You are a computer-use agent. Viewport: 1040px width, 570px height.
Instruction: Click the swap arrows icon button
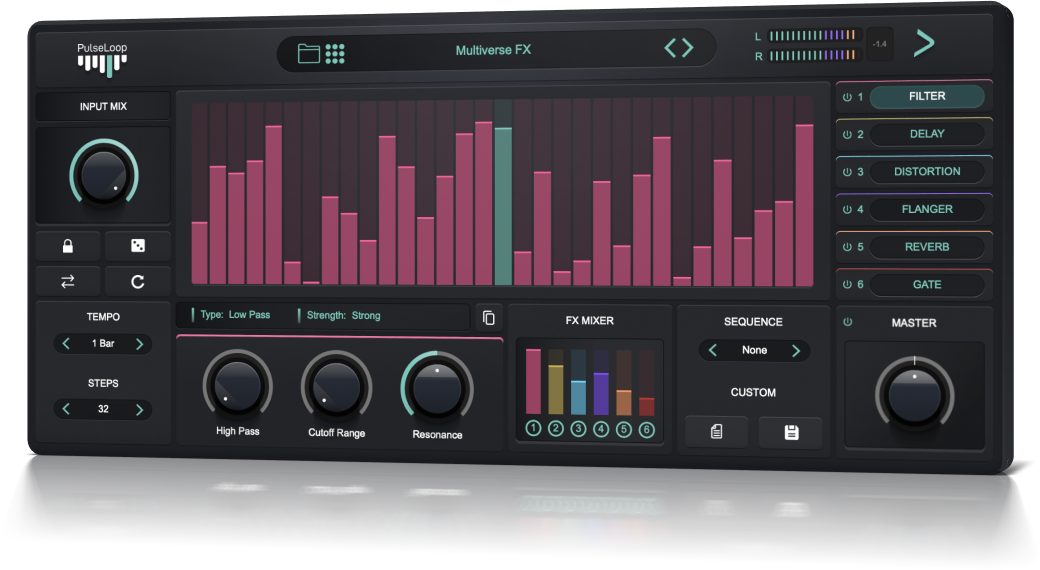coord(68,281)
